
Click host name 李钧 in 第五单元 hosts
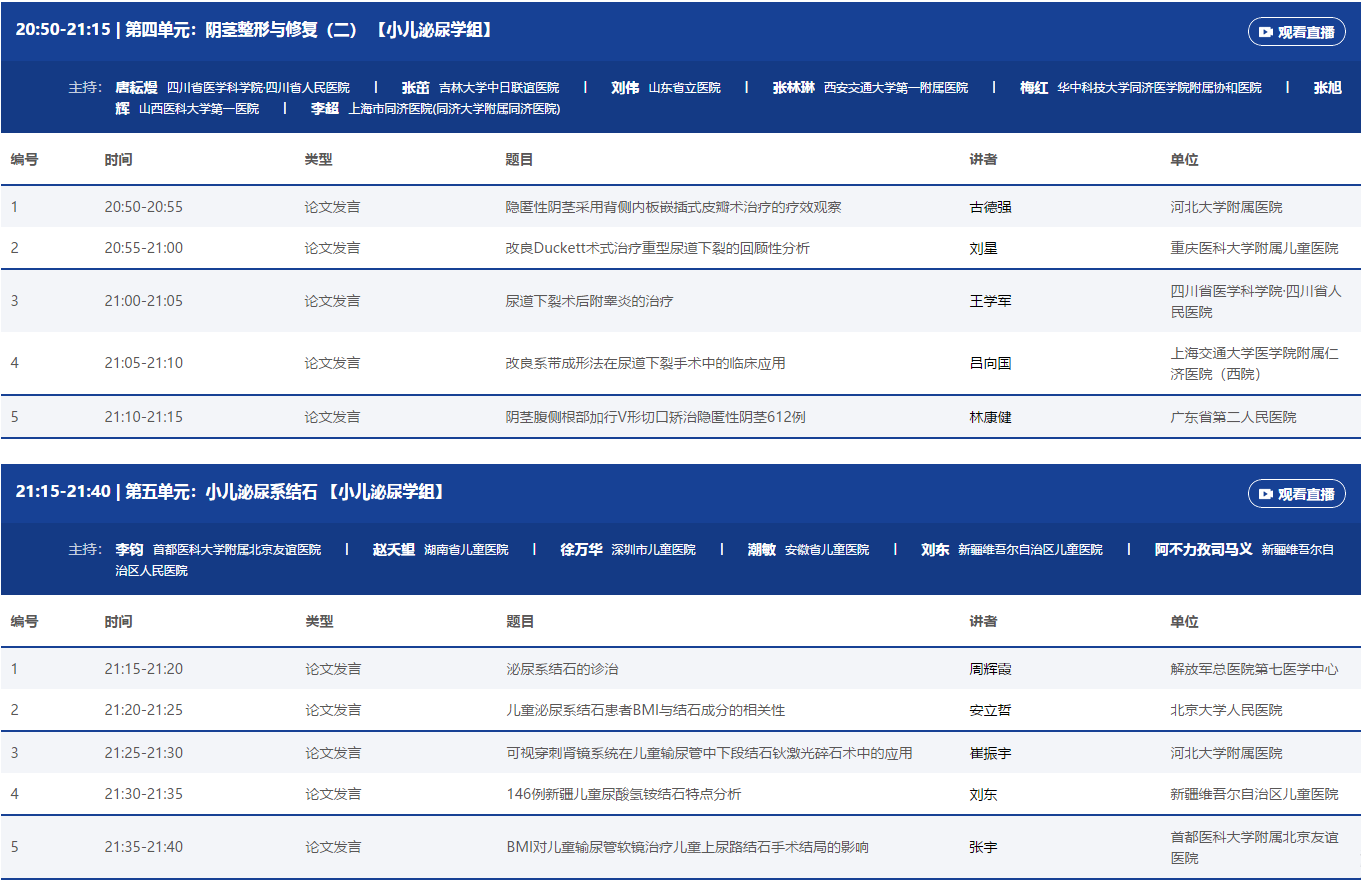[129, 550]
